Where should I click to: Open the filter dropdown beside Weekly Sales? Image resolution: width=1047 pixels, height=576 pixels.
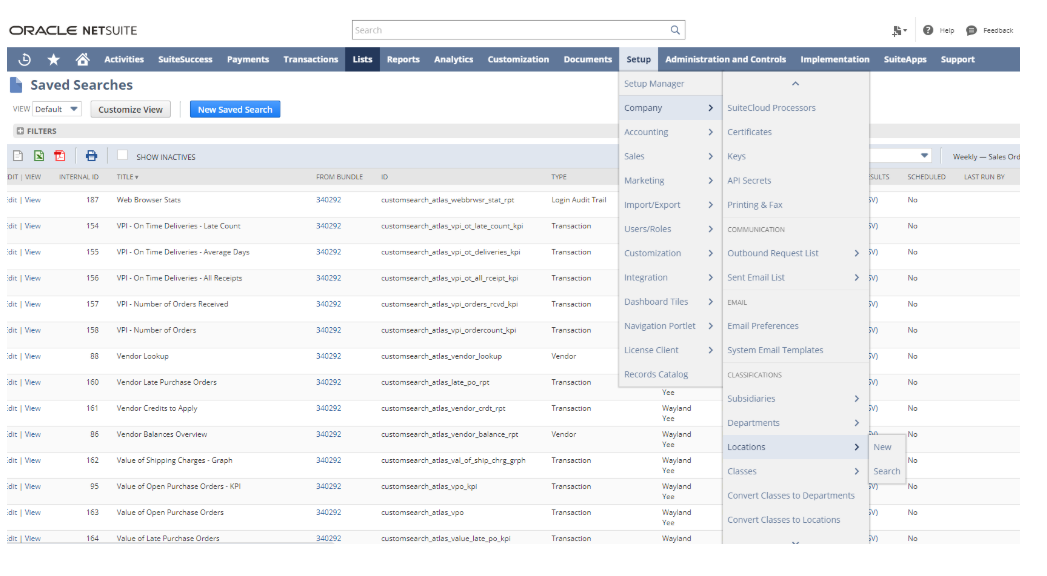point(924,156)
